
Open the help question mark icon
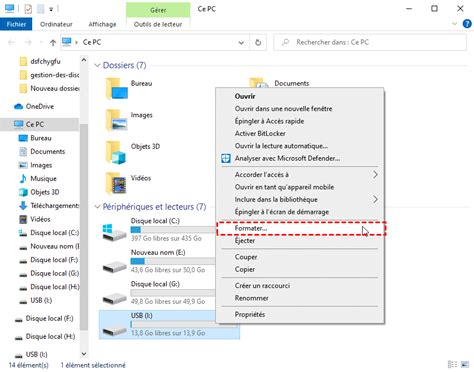(x=467, y=24)
